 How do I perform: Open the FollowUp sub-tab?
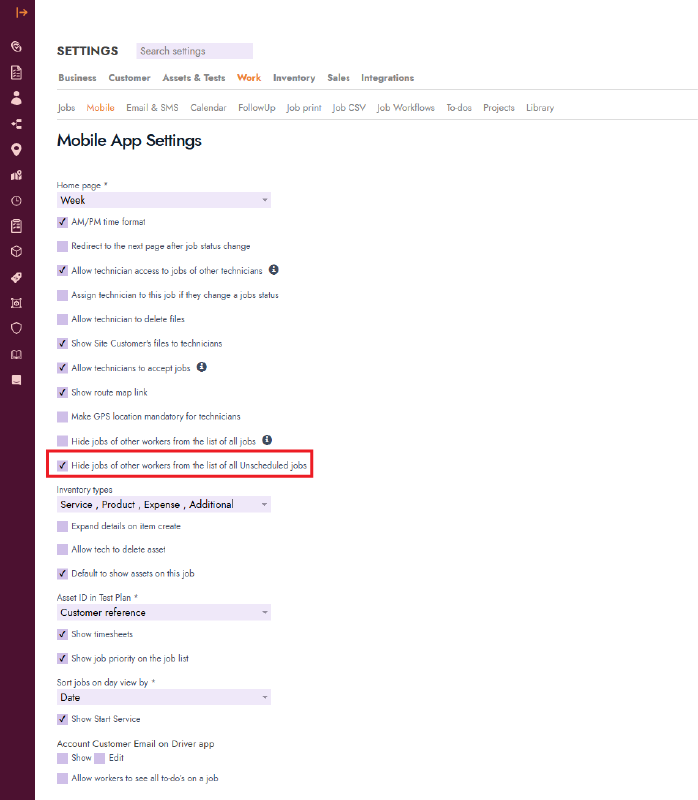coord(257,108)
